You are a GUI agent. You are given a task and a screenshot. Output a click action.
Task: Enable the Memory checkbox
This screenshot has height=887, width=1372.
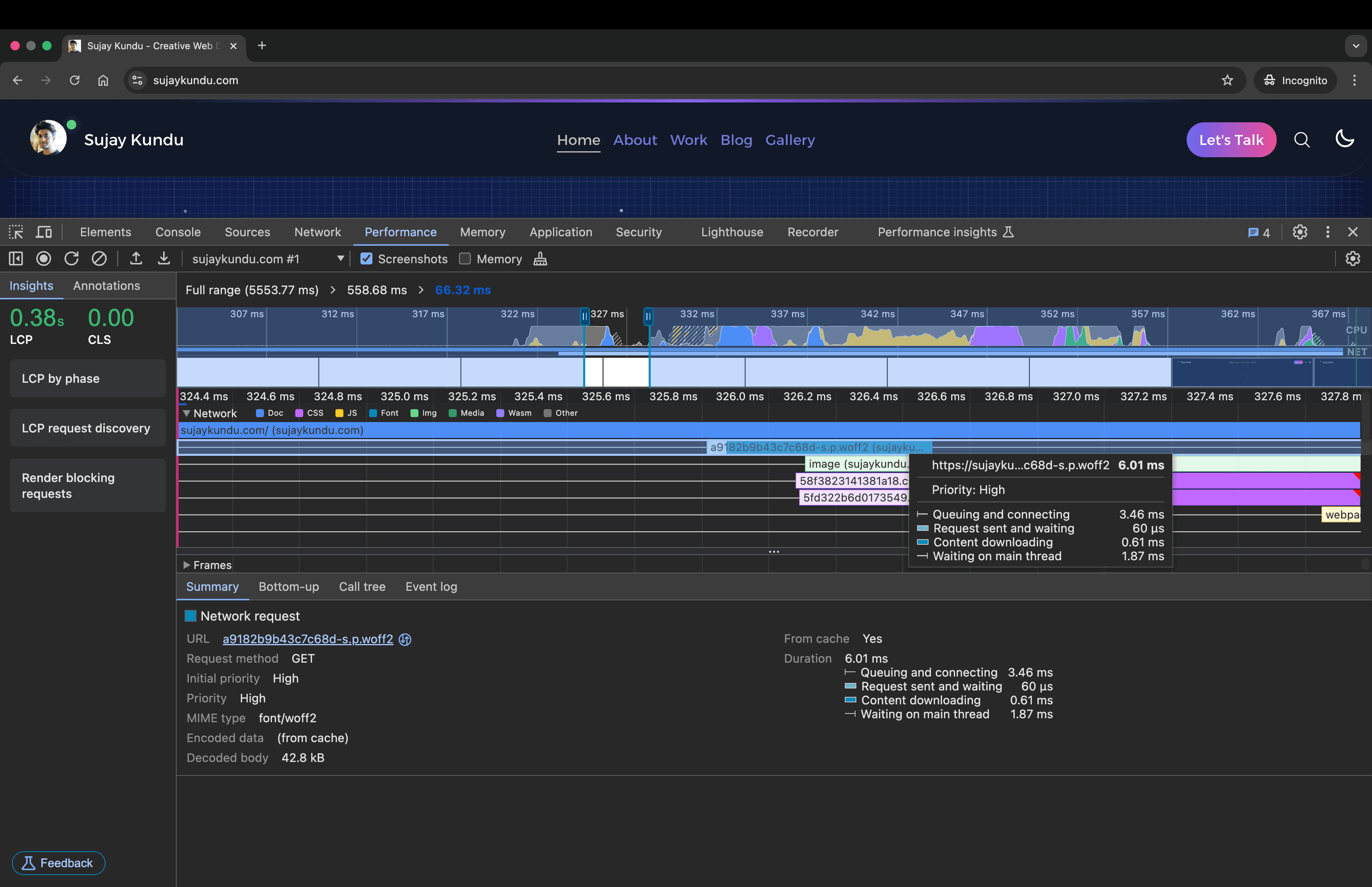pos(464,258)
